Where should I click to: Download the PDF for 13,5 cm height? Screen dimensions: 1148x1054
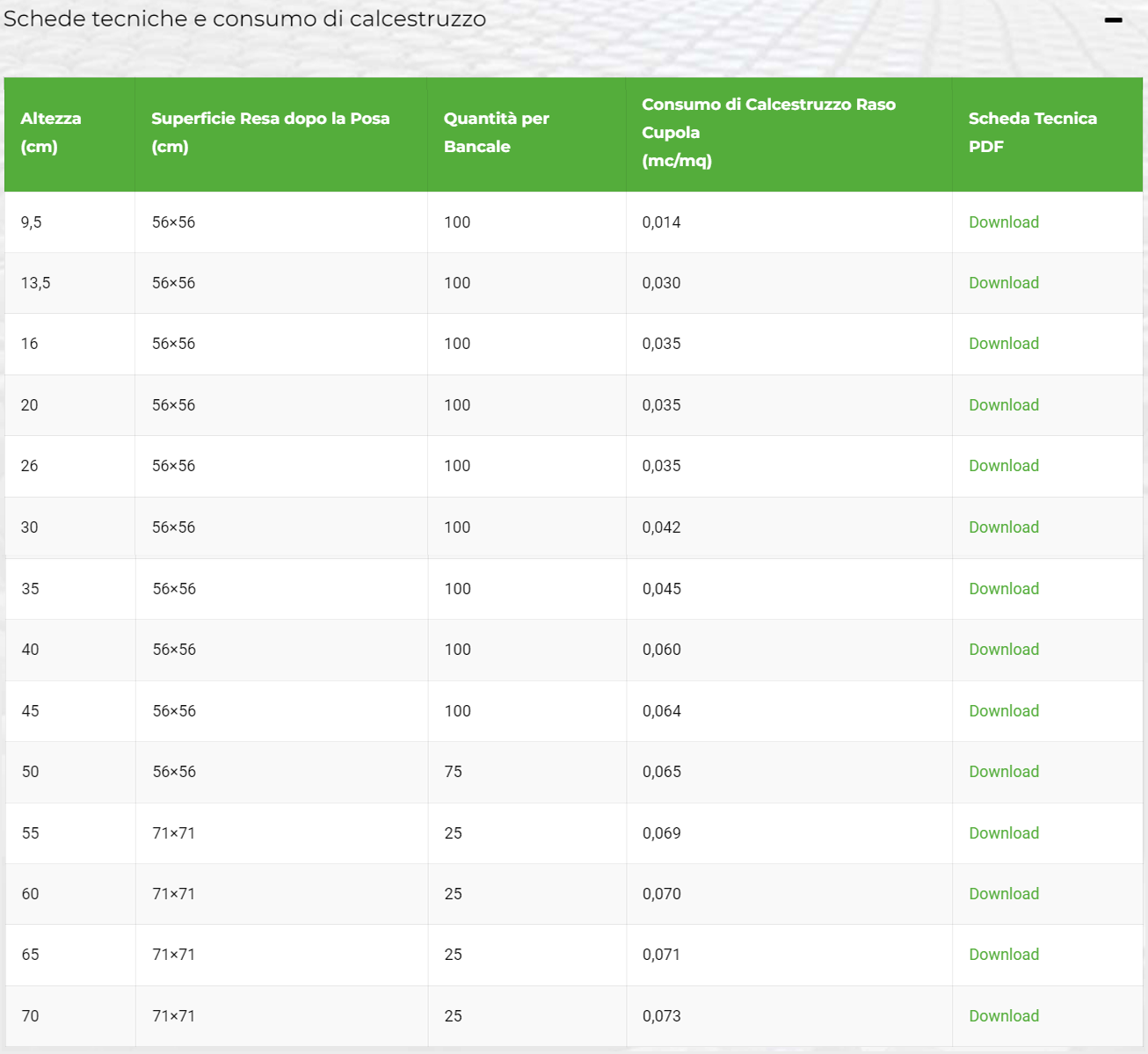click(1003, 283)
